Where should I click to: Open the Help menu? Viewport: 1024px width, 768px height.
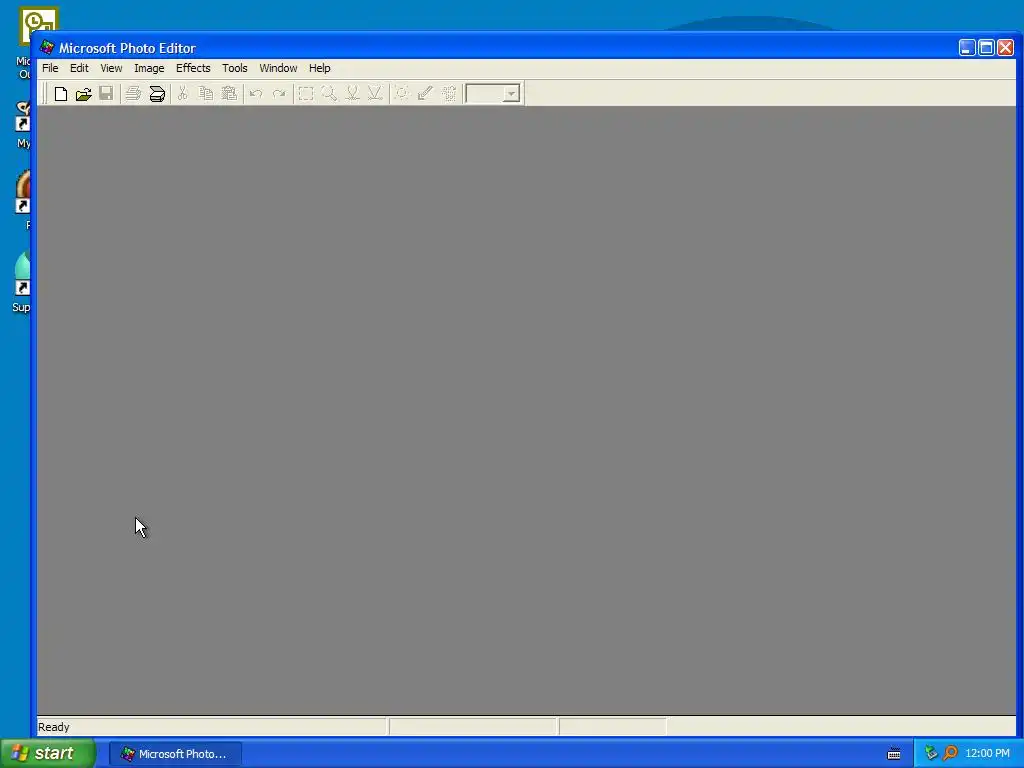pyautogui.click(x=319, y=68)
